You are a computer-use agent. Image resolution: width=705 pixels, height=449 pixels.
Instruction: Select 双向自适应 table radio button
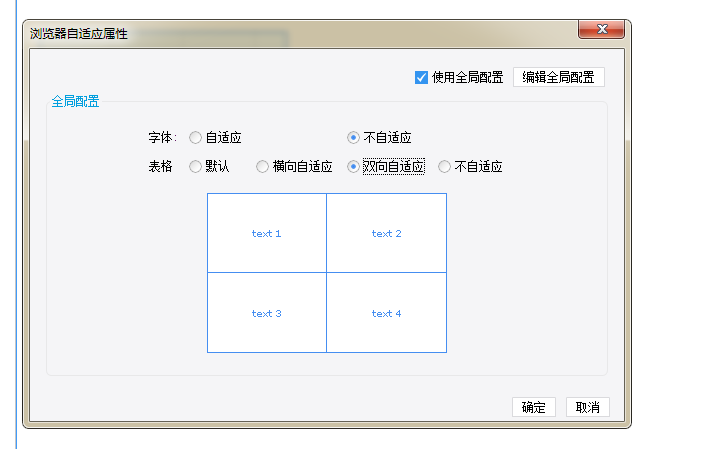click(x=353, y=167)
